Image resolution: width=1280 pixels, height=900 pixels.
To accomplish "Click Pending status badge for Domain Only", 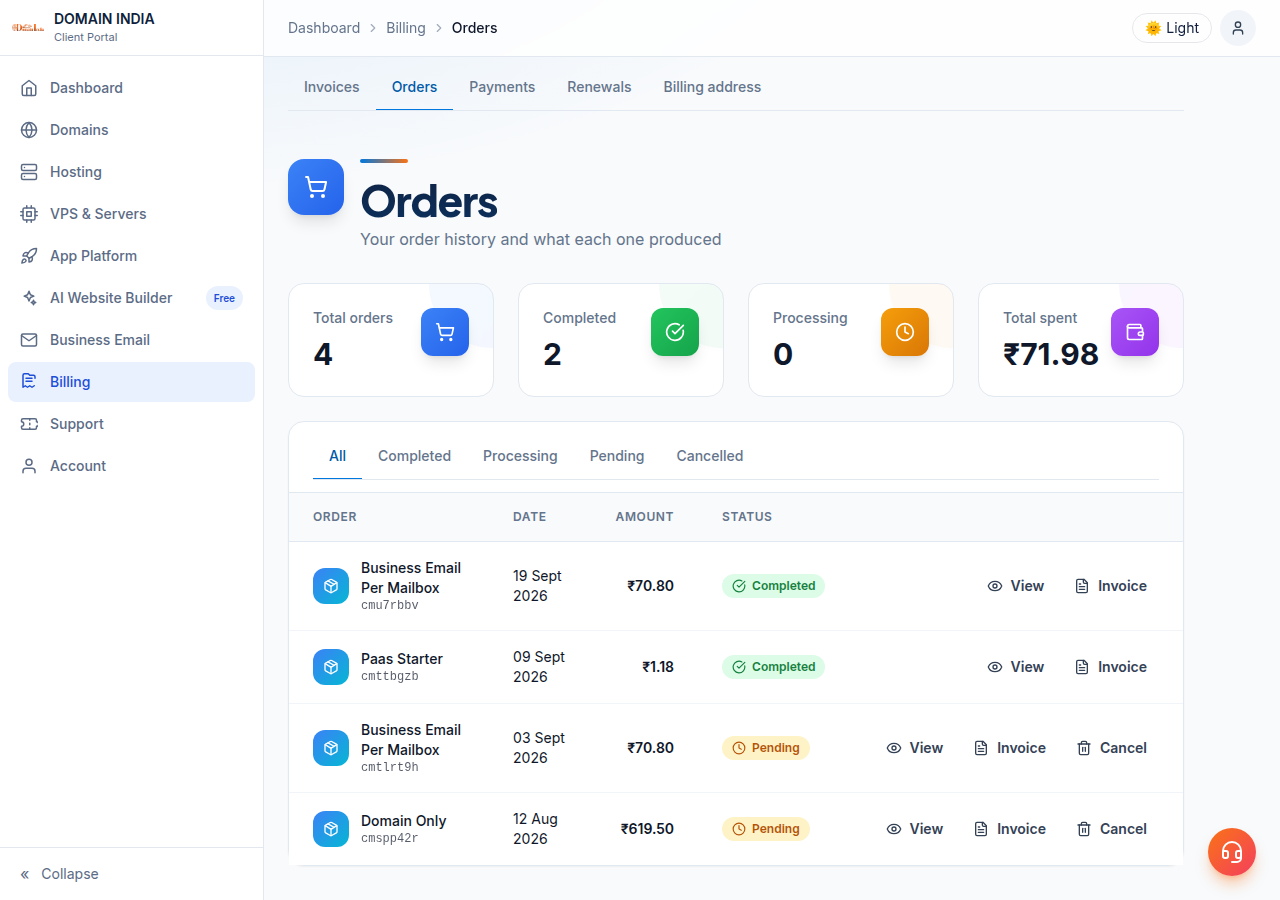I will coord(766,829).
